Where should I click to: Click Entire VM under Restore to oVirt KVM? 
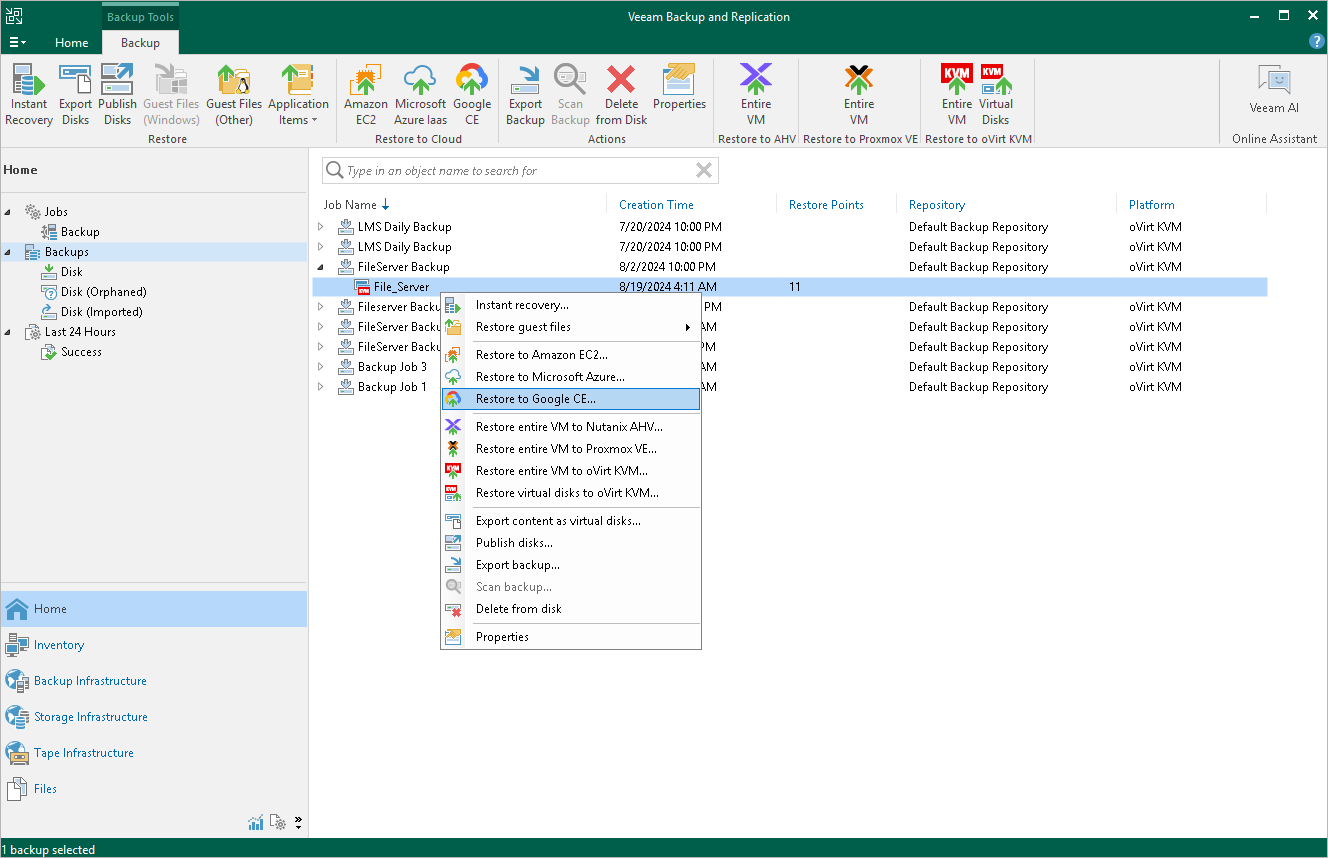pos(957,95)
